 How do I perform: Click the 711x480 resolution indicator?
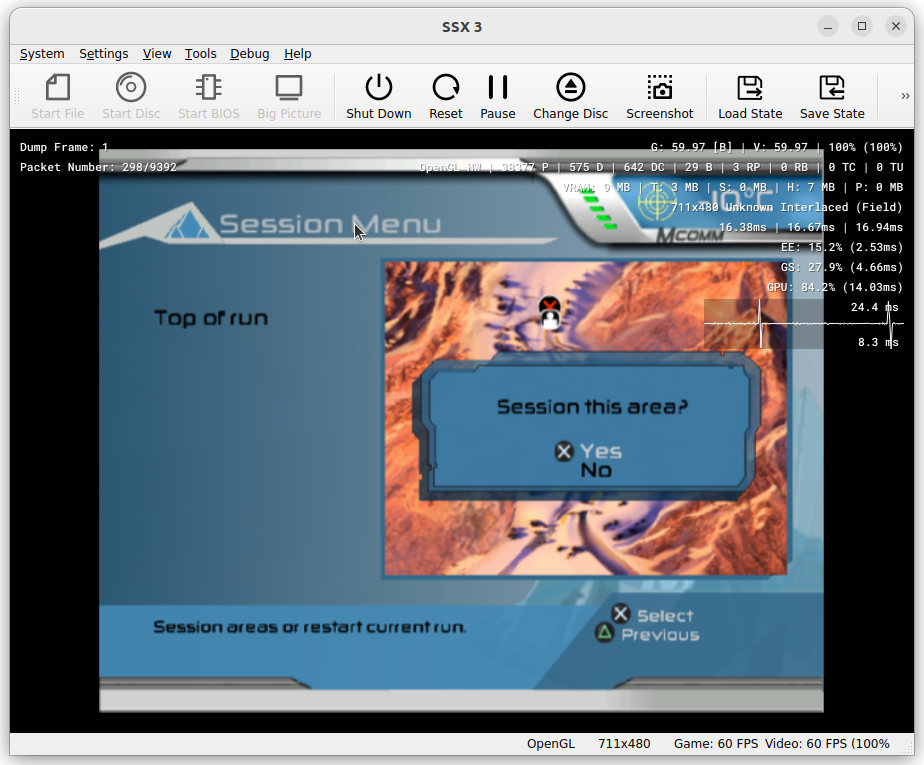coord(624,743)
